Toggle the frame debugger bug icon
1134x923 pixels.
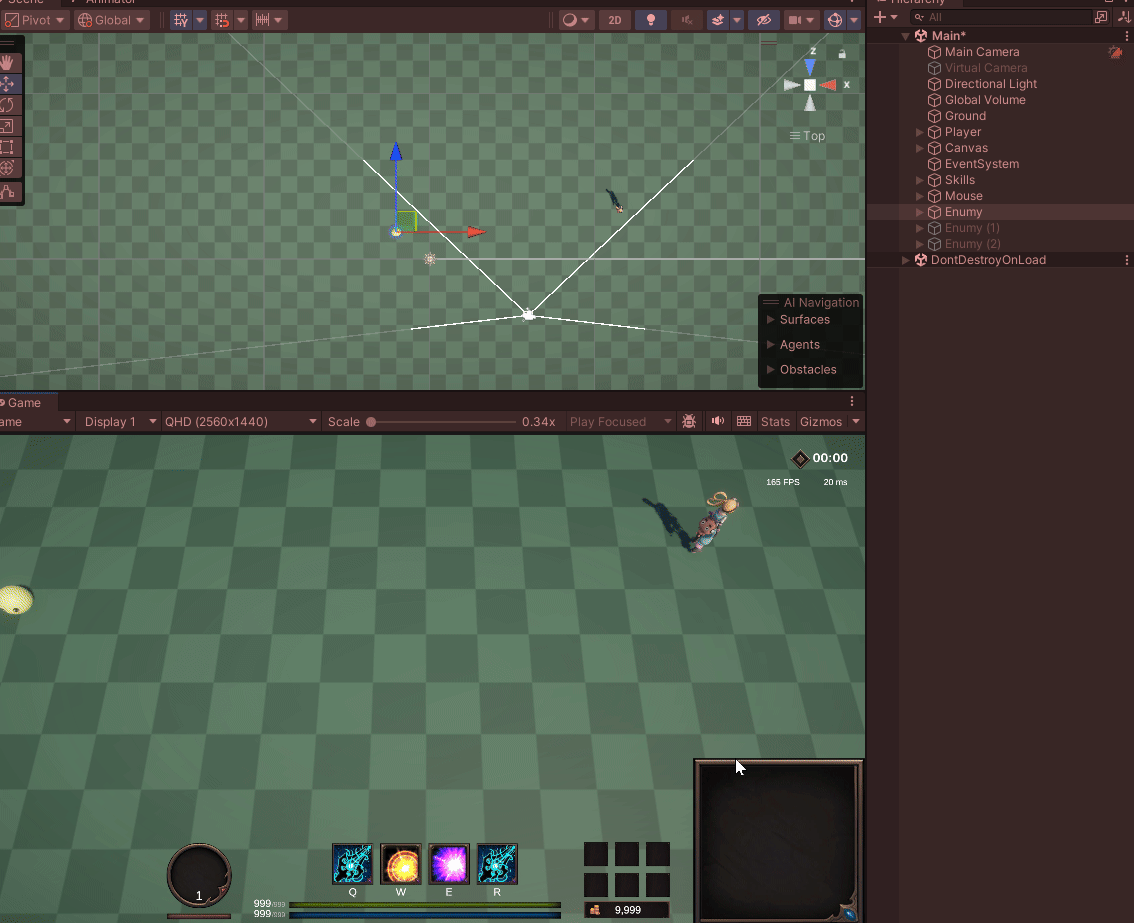689,421
